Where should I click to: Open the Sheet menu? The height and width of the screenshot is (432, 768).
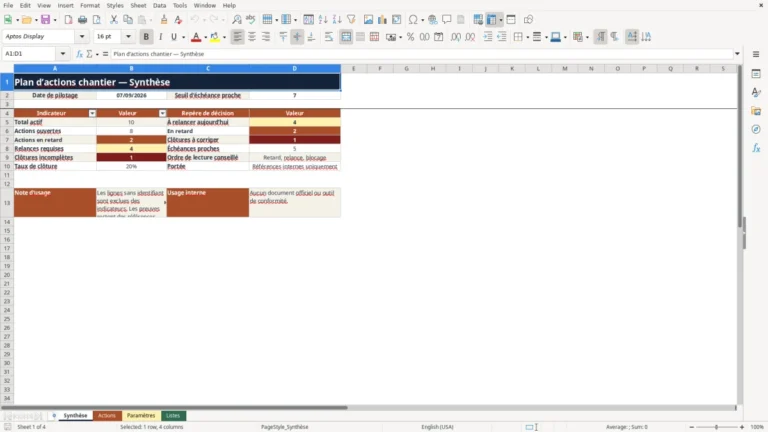[x=138, y=5]
